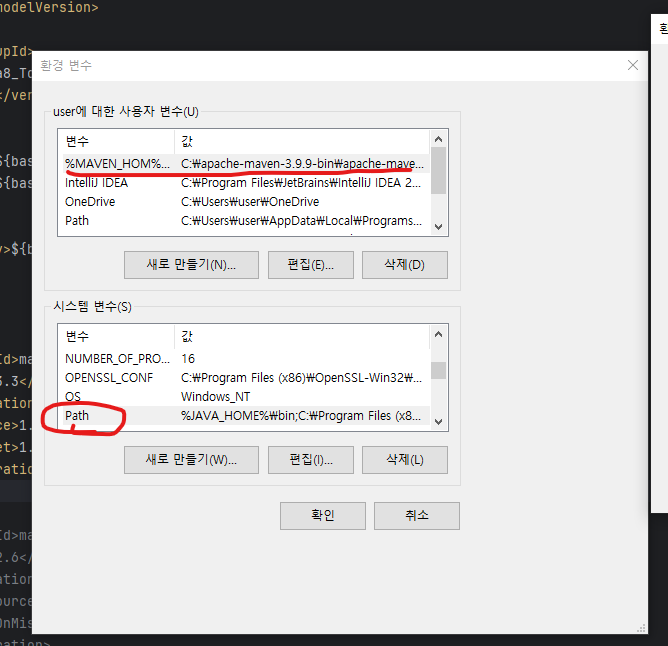This screenshot has height=646, width=668.
Task: Click the %JAVA_HOME%\bin system Path value
Action: [301, 416]
